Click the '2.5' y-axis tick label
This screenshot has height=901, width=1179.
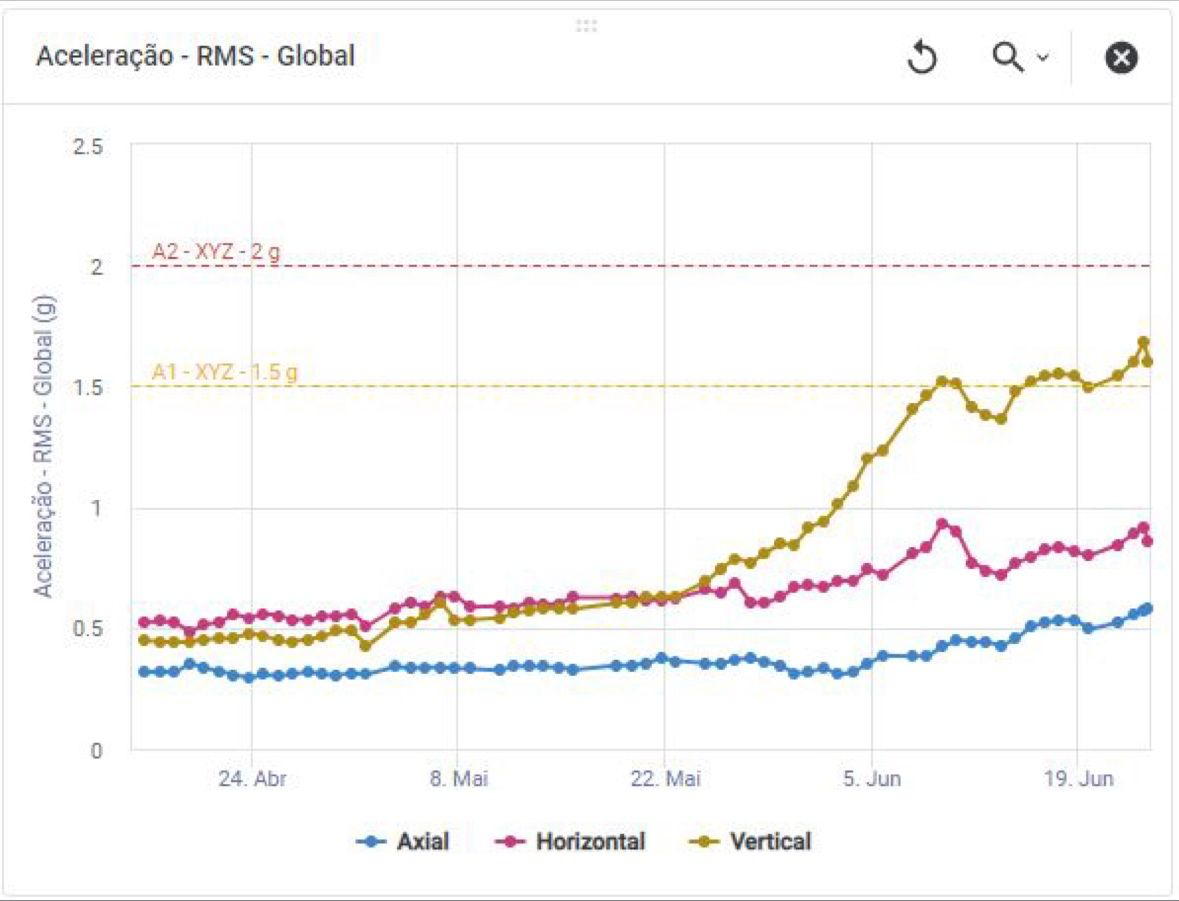coord(88,146)
